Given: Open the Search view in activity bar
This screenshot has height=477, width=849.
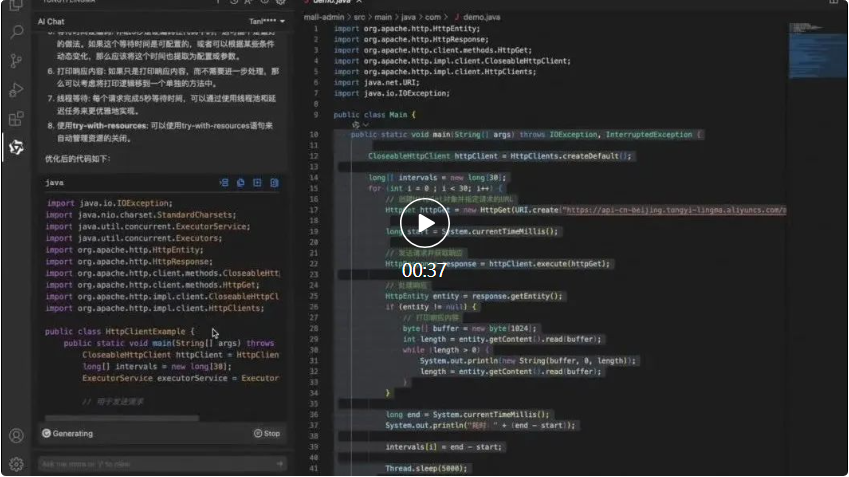Looking at the screenshot, I should coord(16,31).
